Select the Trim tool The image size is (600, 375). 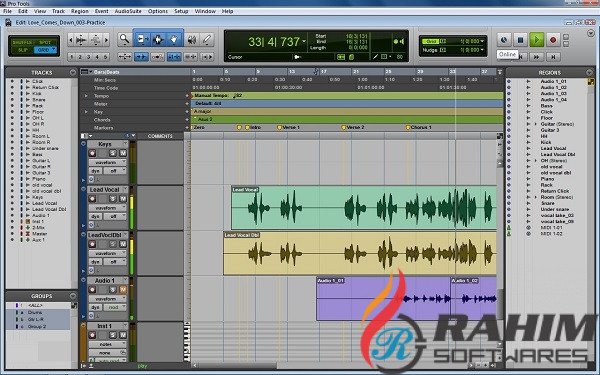click(142, 39)
